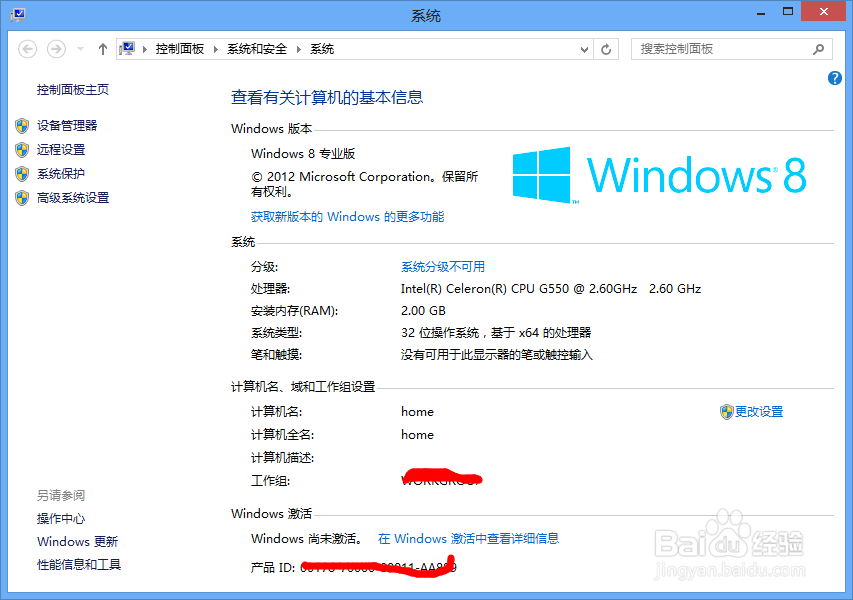Screen dimensions: 853x600
Task: Go back with the back arrow button
Action: [28, 49]
